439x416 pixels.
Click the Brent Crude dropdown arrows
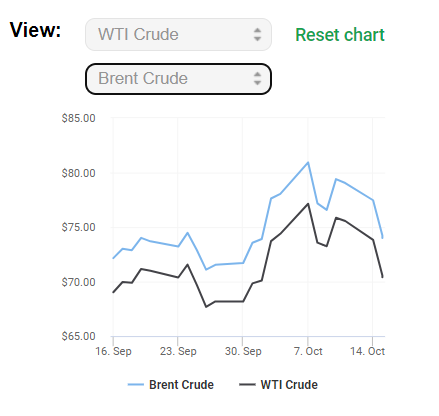257,79
